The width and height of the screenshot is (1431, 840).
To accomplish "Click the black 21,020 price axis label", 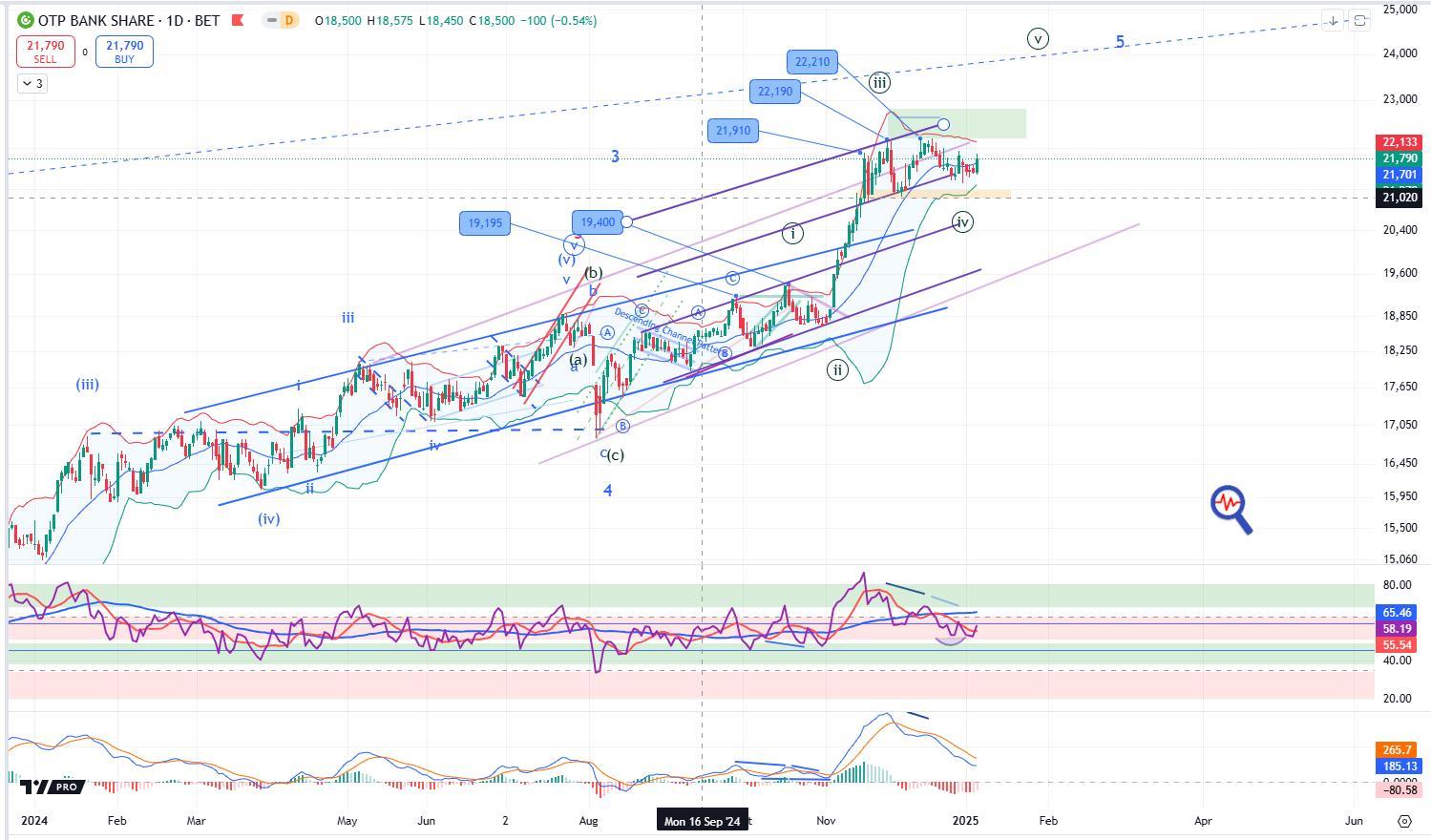I will click(x=1399, y=198).
